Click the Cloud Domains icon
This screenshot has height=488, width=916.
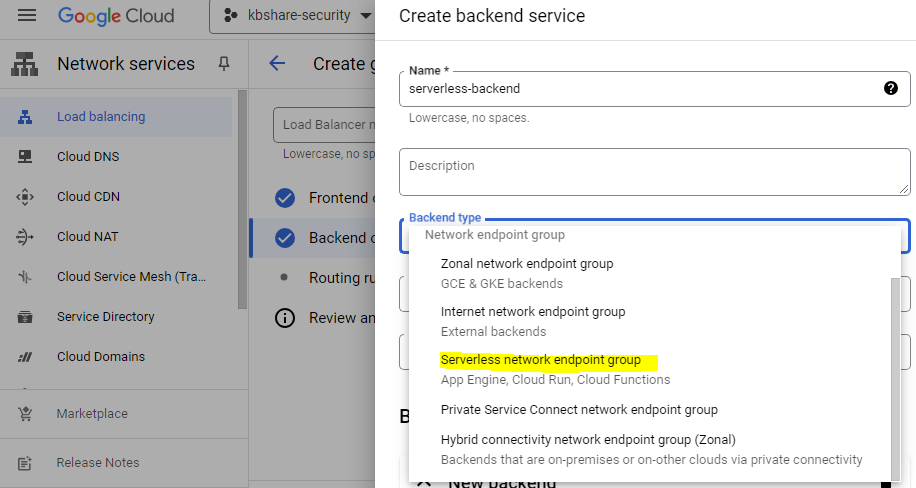(25, 357)
